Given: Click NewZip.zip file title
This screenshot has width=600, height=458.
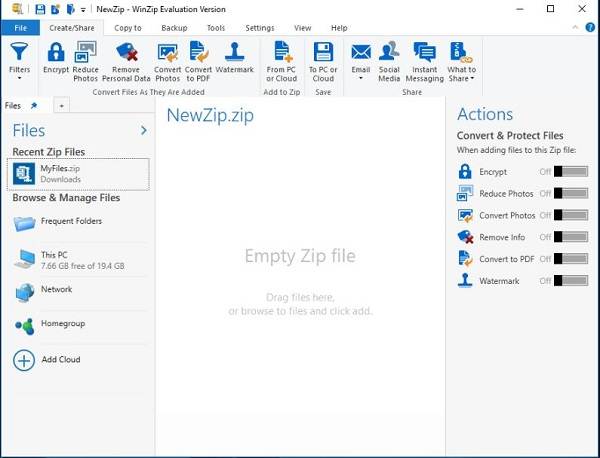Looking at the screenshot, I should (x=210, y=115).
